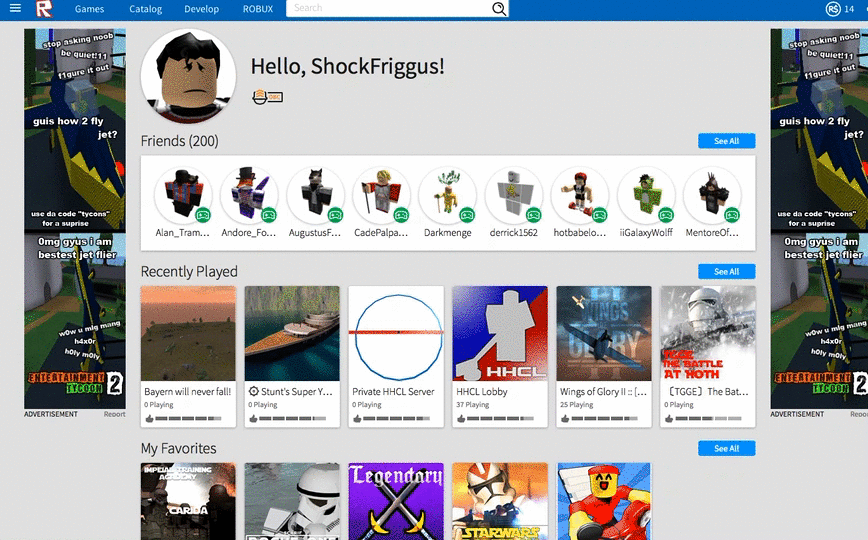Click hotbabelo's in-game status icon
The width and height of the screenshot is (868, 540).
(x=600, y=215)
